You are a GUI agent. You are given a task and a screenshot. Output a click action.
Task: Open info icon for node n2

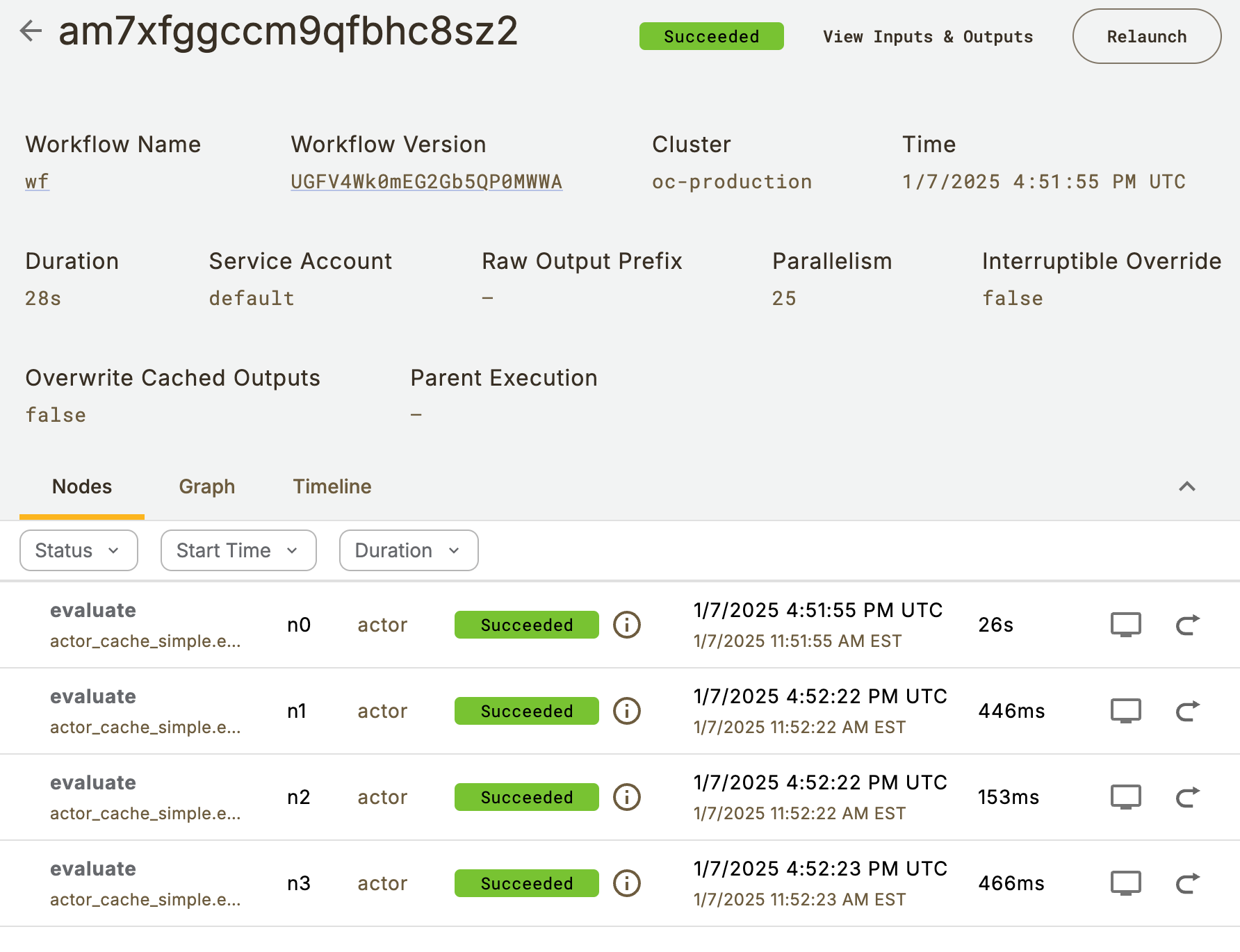tap(626, 797)
